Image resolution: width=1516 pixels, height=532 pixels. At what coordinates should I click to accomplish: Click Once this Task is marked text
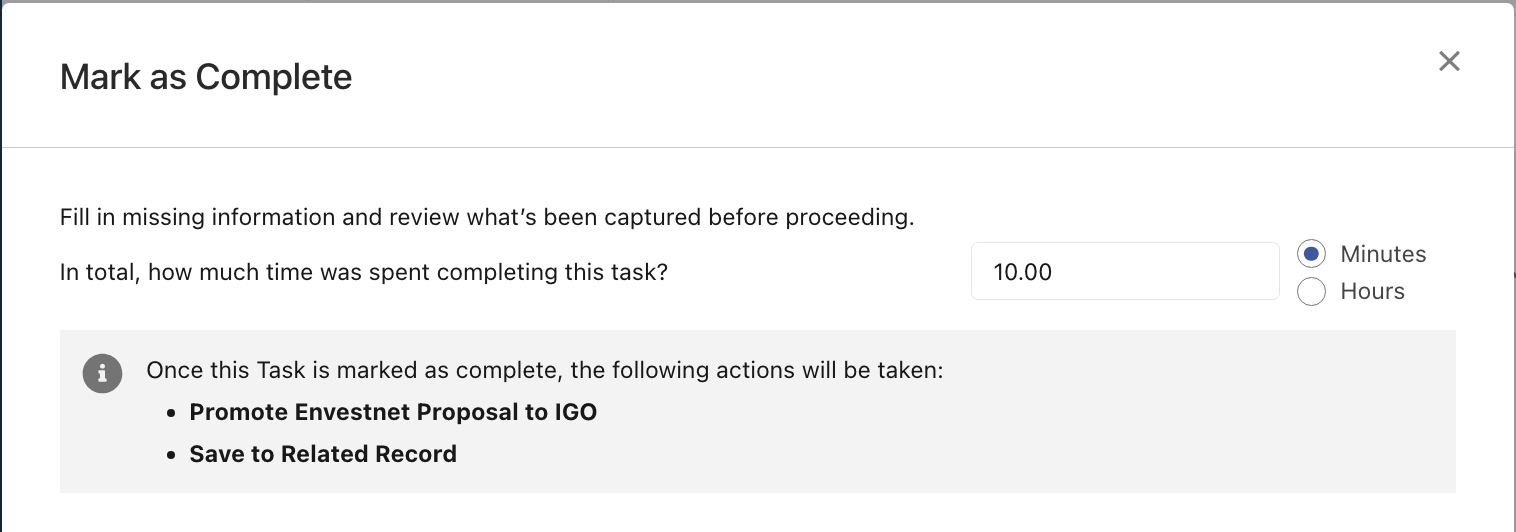pyautogui.click(x=545, y=371)
